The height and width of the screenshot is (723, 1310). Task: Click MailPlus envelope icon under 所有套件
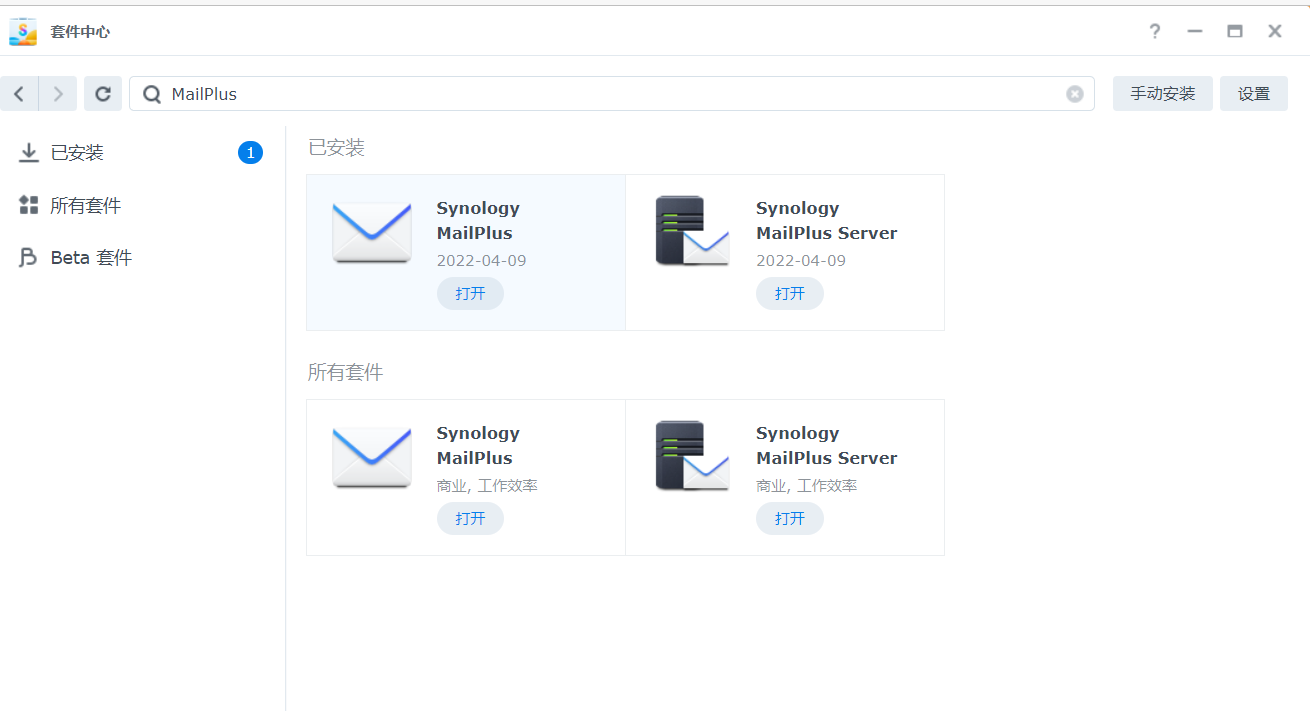[372, 458]
